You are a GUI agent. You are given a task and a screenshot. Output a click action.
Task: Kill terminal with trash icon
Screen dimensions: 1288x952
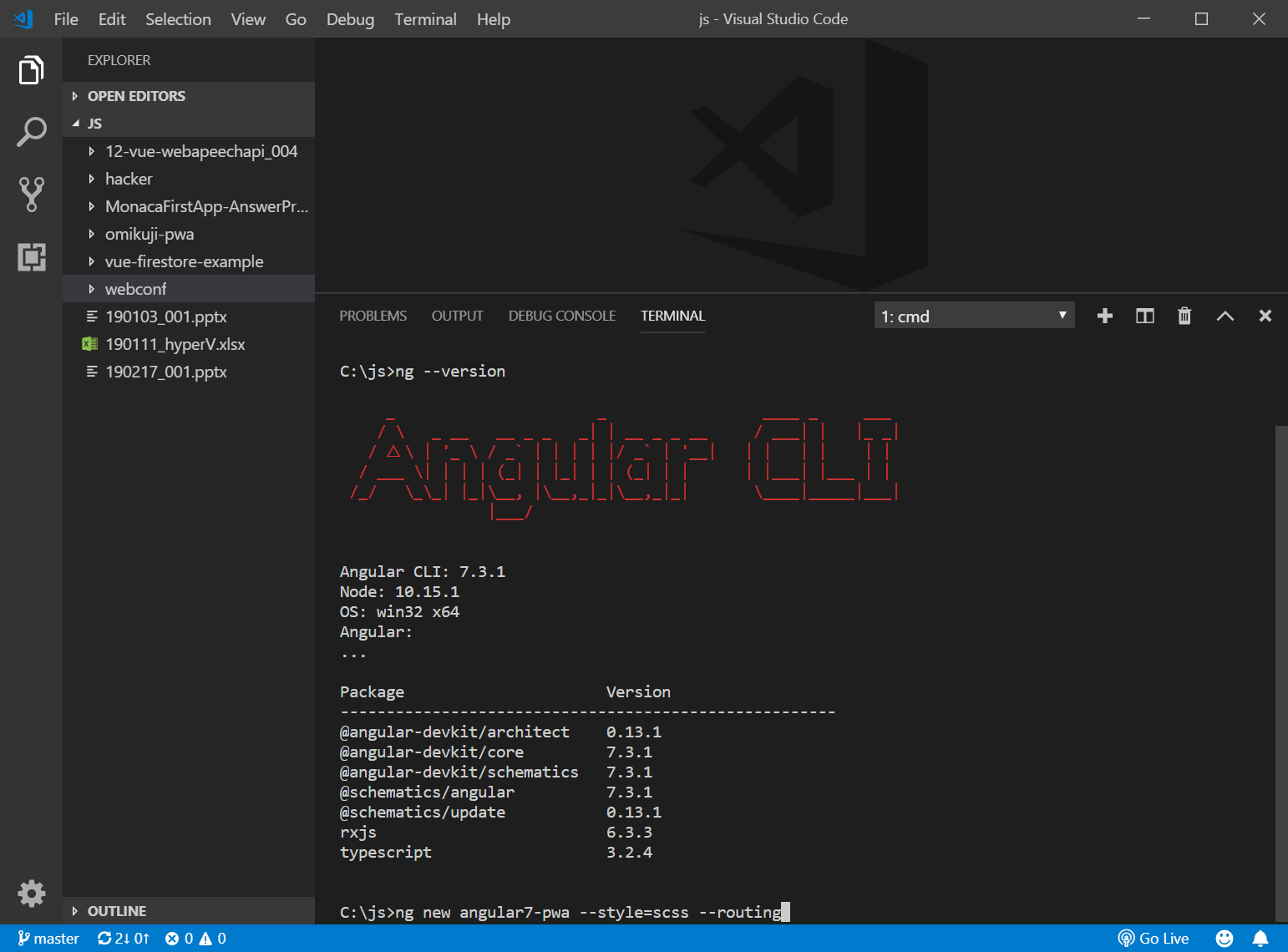pyautogui.click(x=1184, y=316)
